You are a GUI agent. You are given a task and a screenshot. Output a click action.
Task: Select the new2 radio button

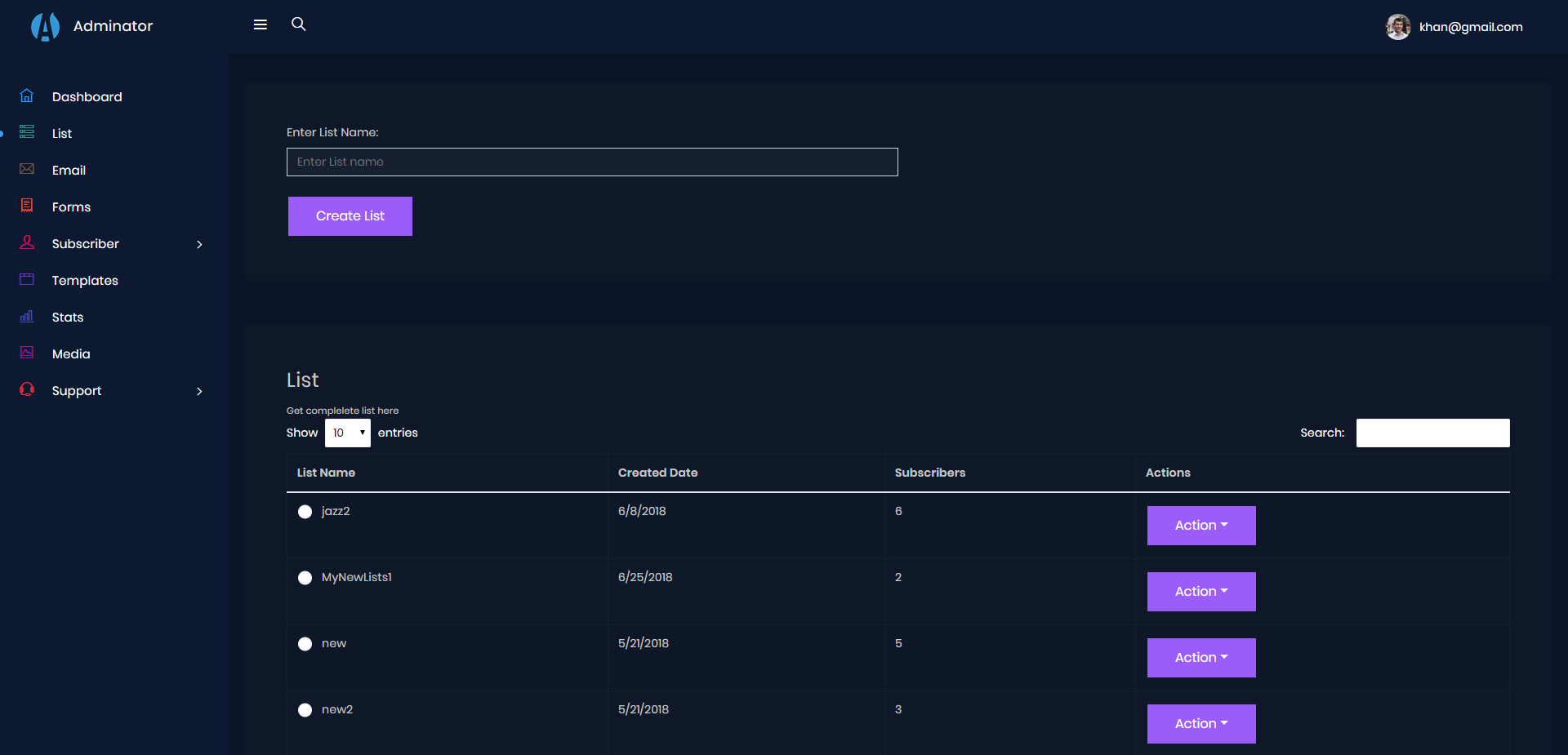point(305,710)
